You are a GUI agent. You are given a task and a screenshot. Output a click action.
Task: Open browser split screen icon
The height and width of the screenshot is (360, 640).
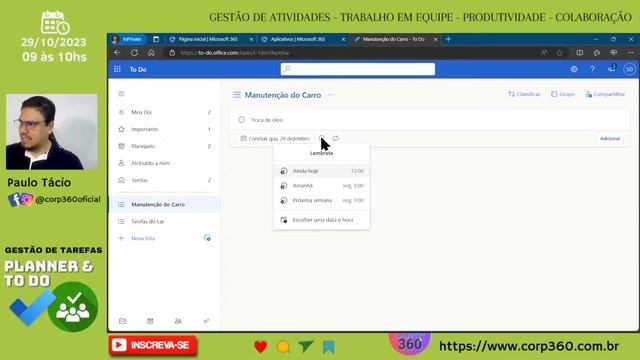click(580, 53)
